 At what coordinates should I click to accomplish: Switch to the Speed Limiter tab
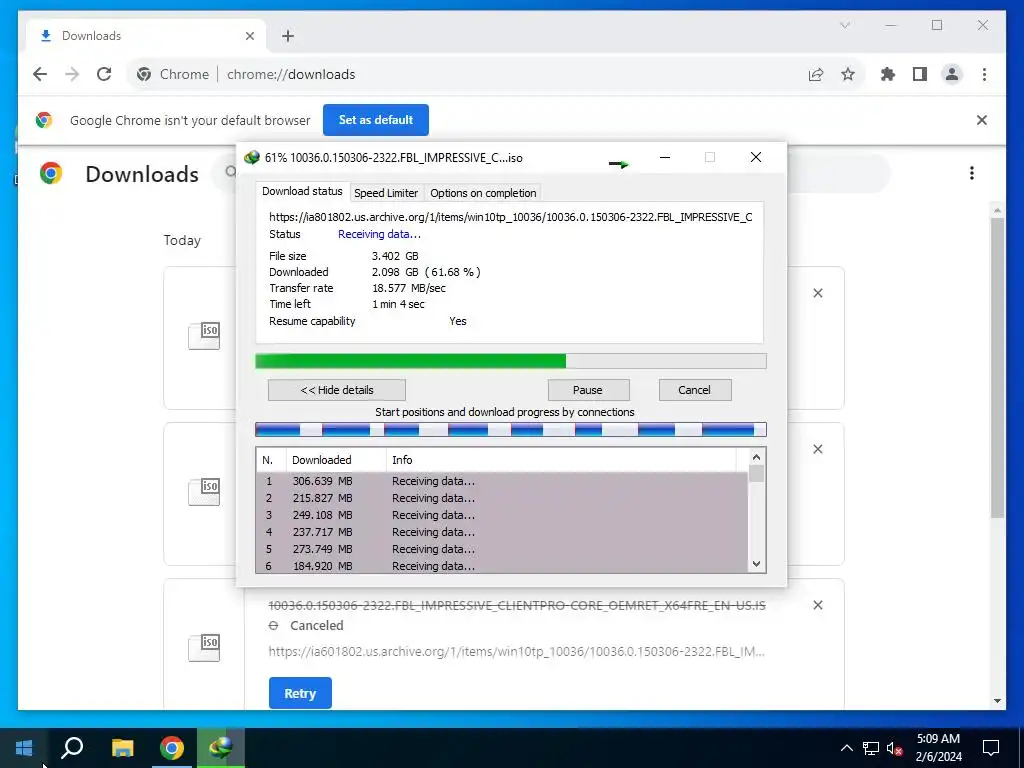(x=386, y=193)
